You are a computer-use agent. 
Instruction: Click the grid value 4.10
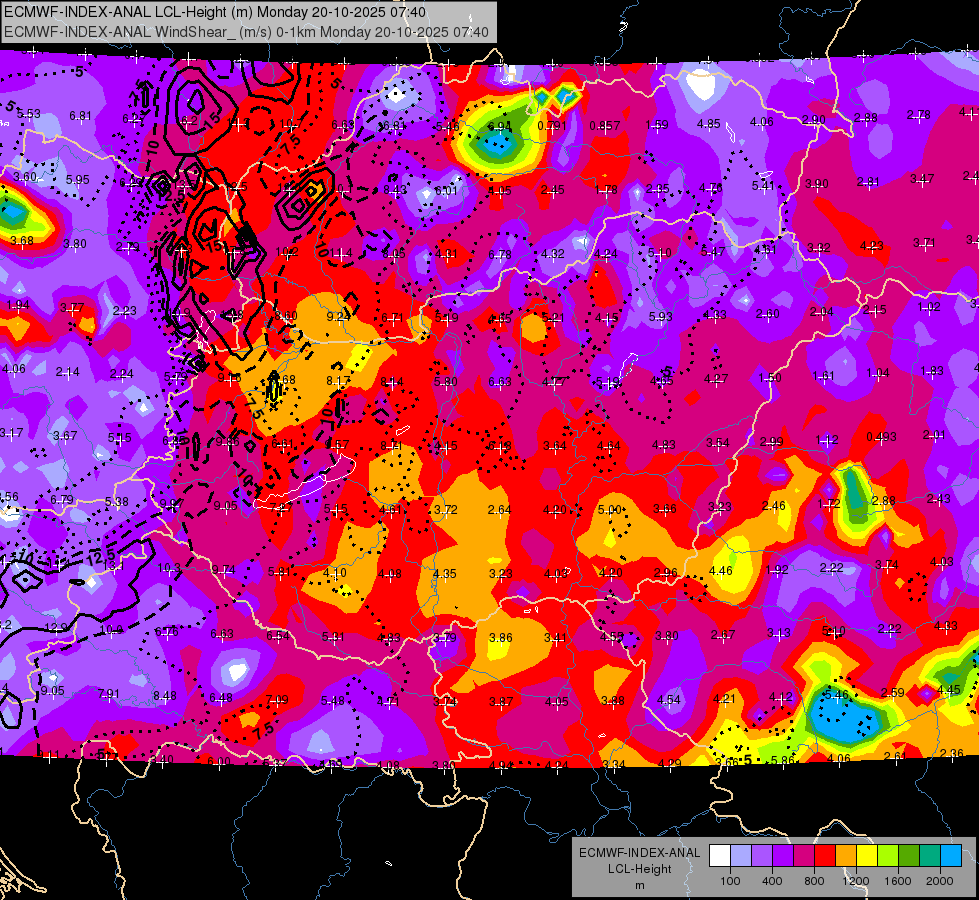(x=335, y=573)
